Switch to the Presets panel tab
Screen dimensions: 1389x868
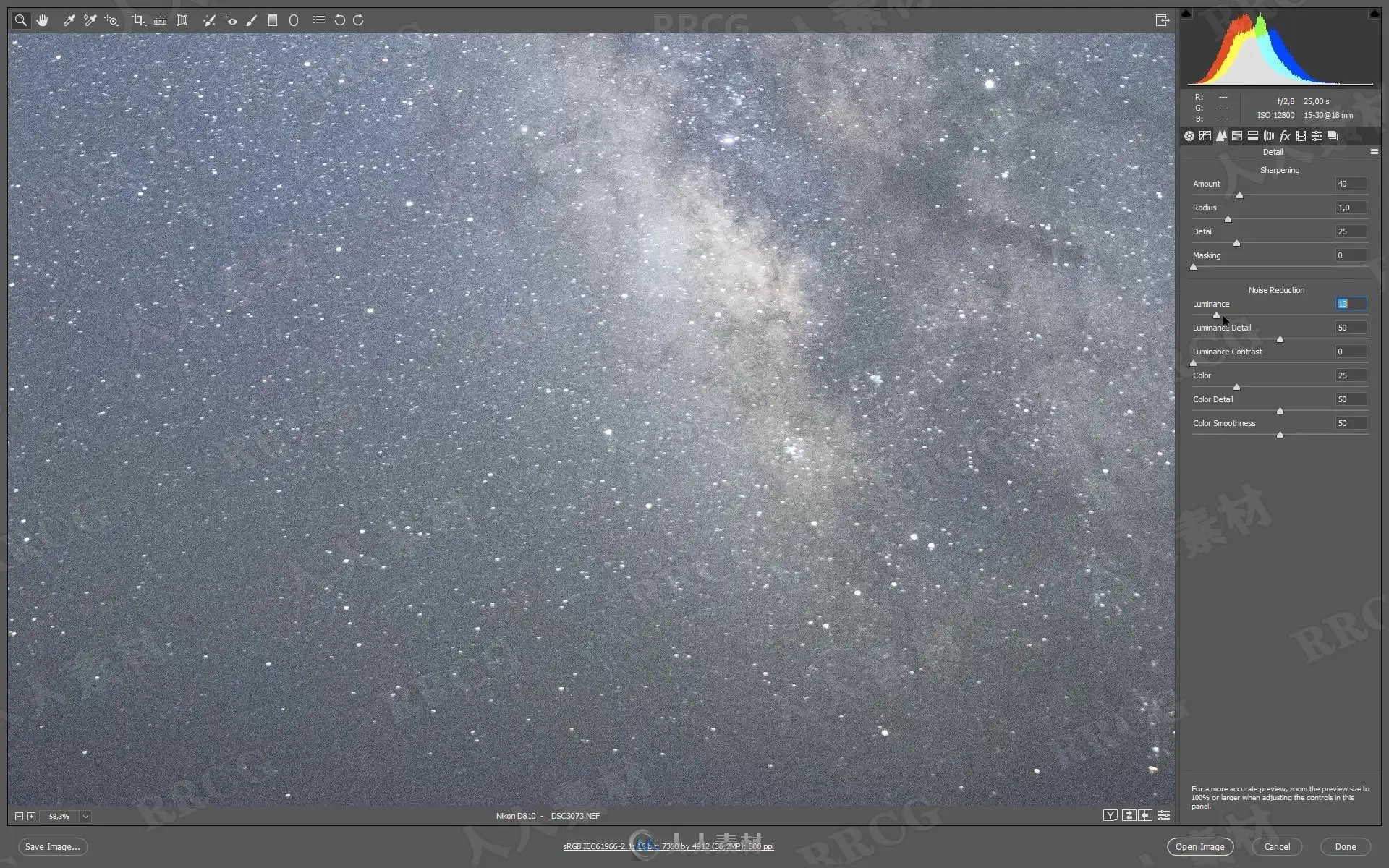(1317, 136)
